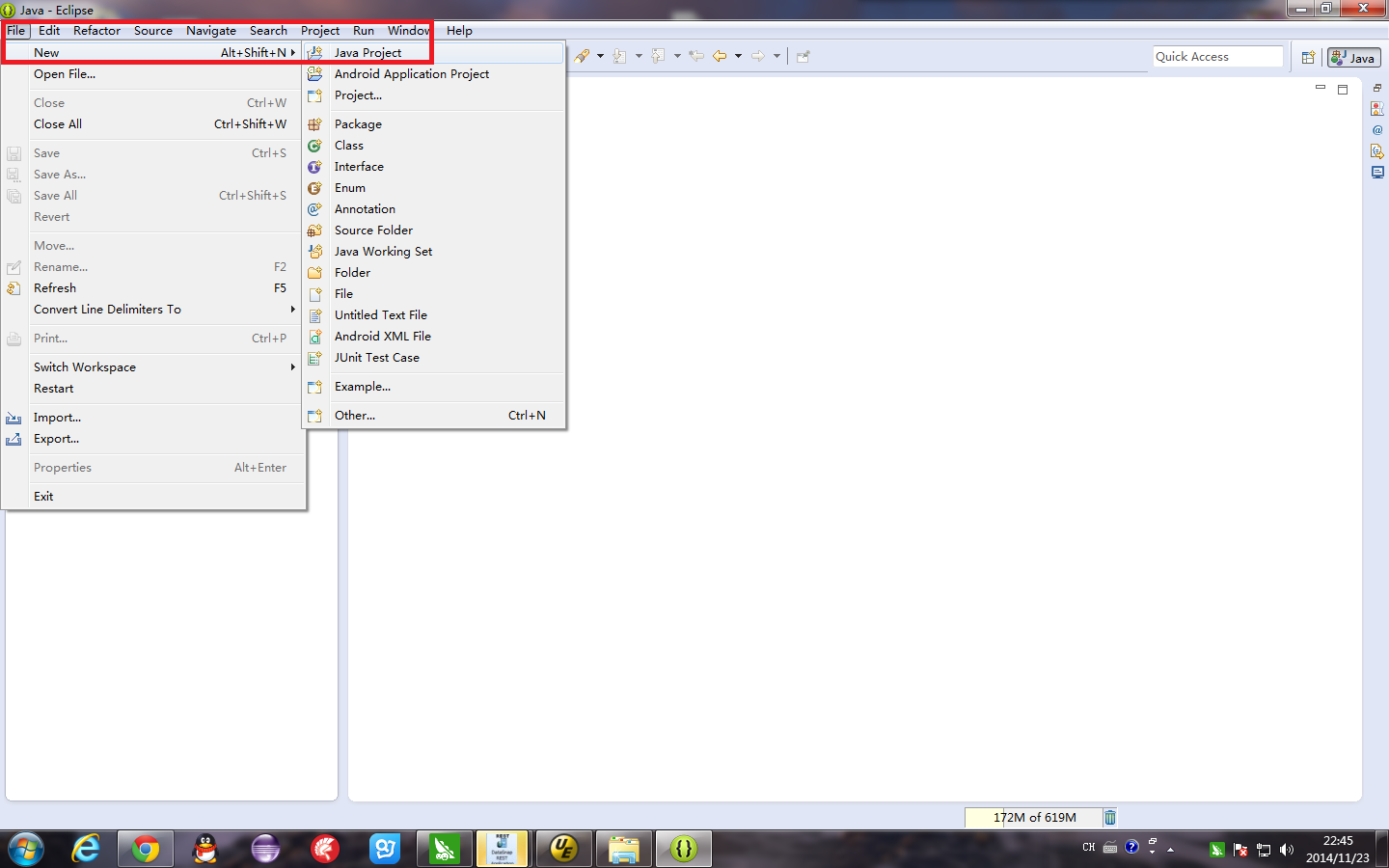1389x868 pixels.
Task: Open Google Chrome from taskbar
Action: [x=146, y=849]
